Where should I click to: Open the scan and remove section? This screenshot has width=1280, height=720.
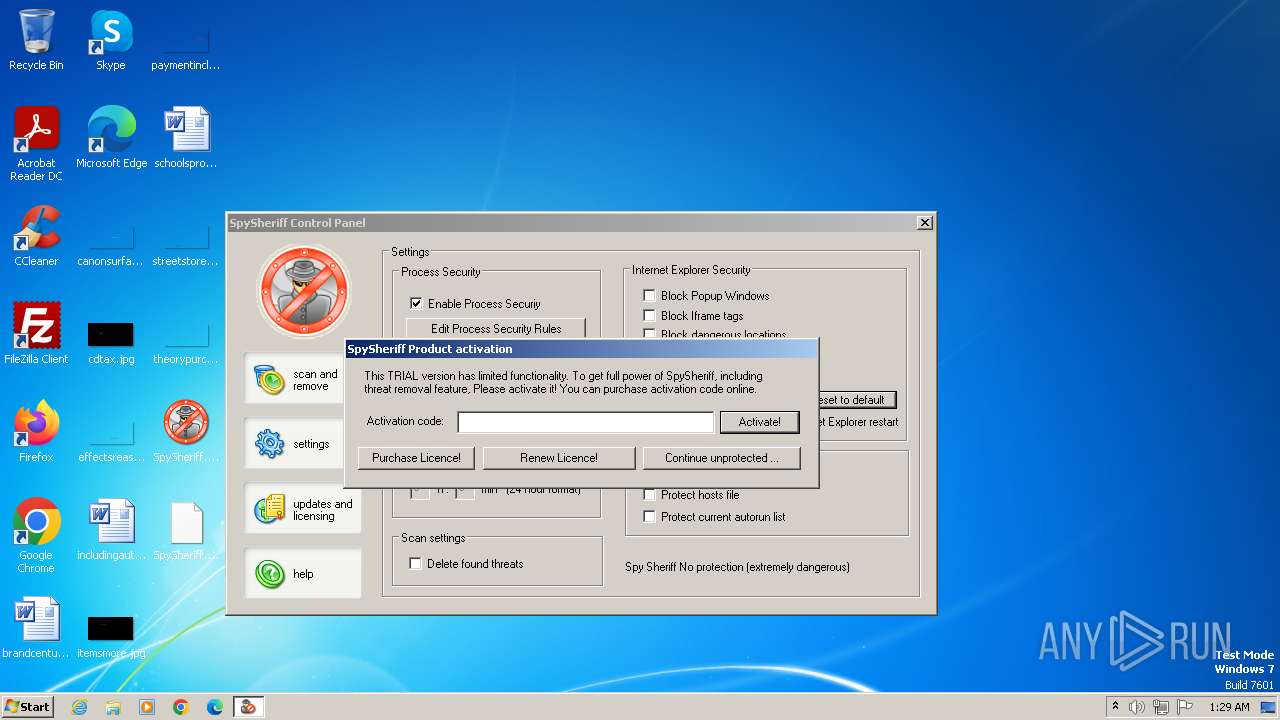(x=303, y=380)
